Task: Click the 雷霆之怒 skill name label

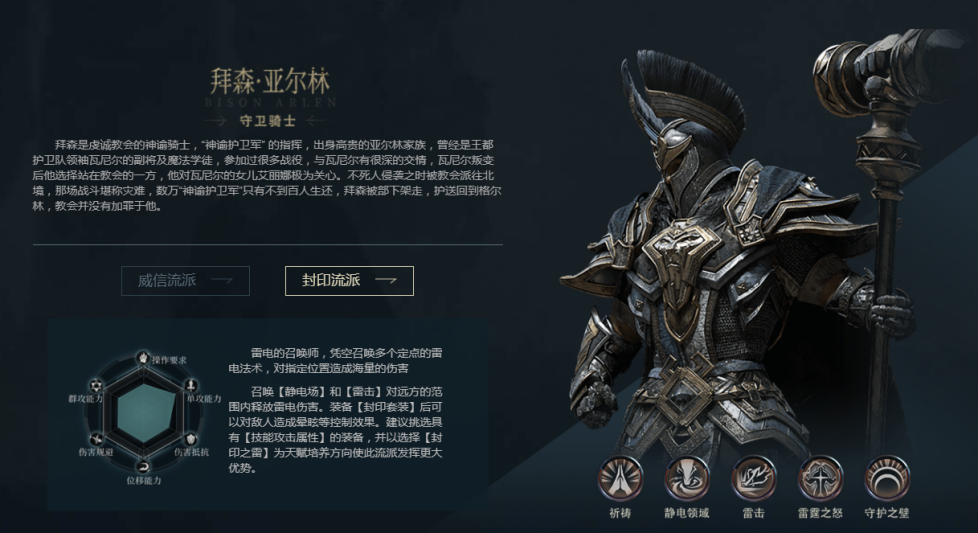Action: point(820,513)
